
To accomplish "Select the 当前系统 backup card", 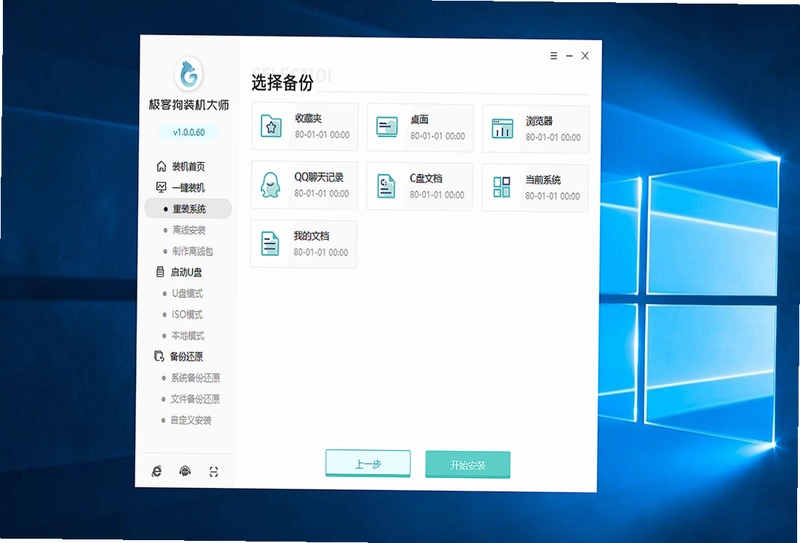I will pyautogui.click(x=535, y=188).
